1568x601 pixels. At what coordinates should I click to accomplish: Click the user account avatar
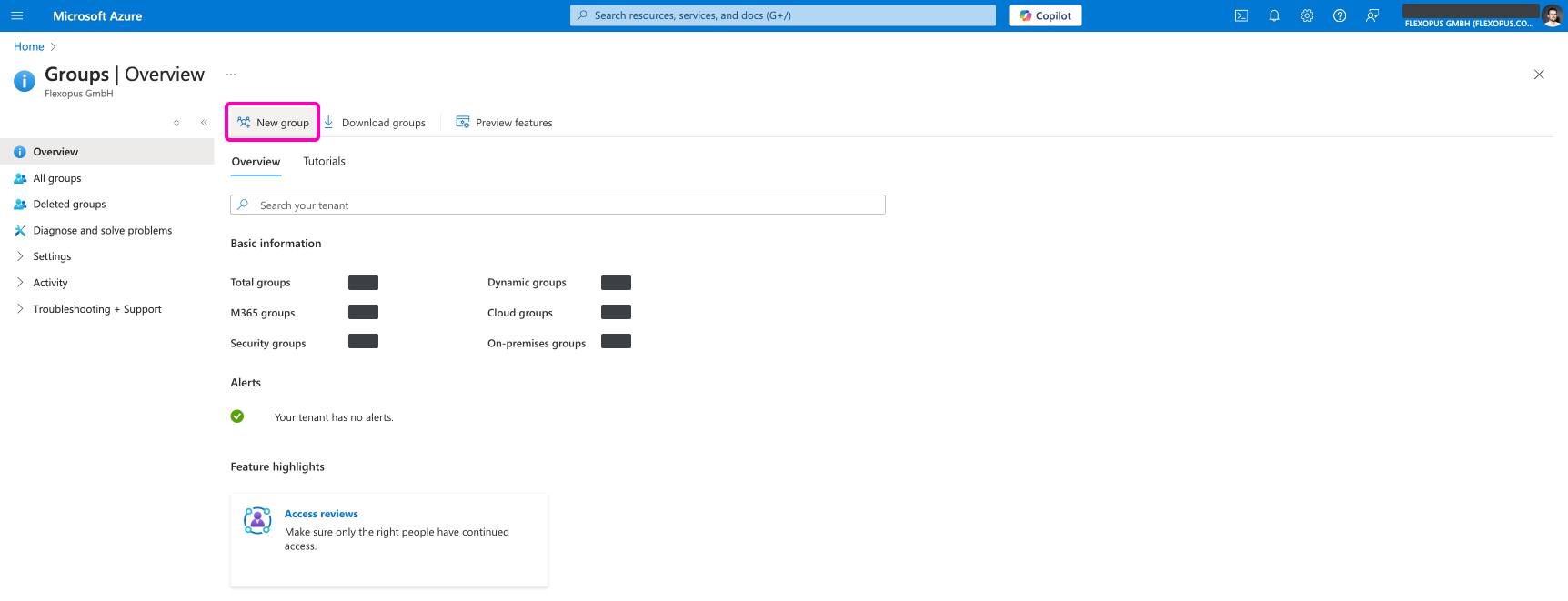[x=1552, y=15]
